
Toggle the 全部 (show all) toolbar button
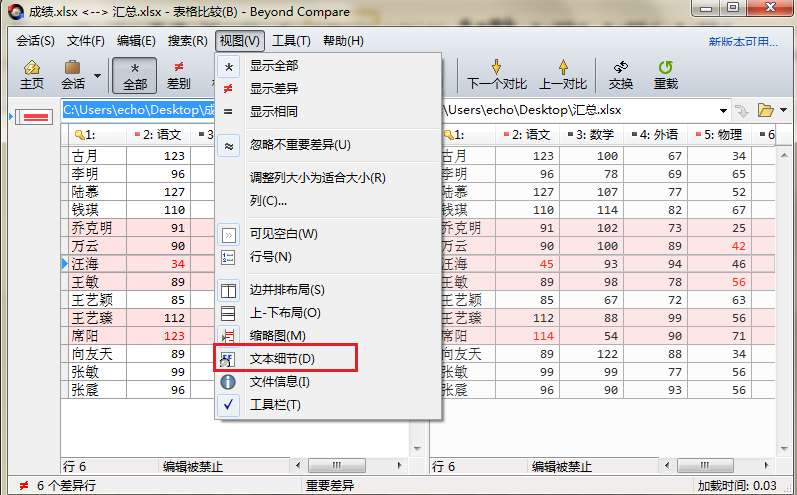coord(134,76)
